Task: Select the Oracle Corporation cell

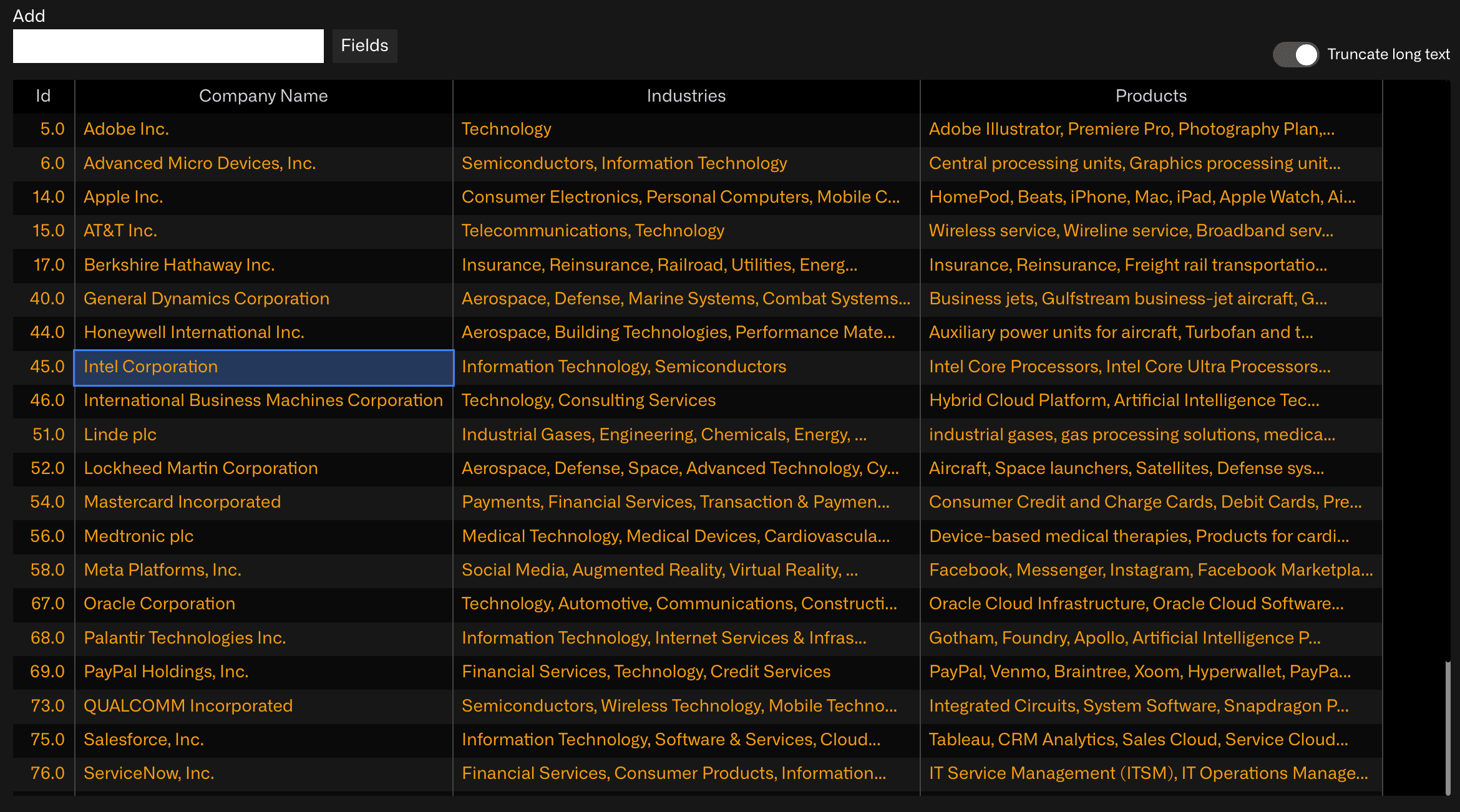Action: point(263,604)
